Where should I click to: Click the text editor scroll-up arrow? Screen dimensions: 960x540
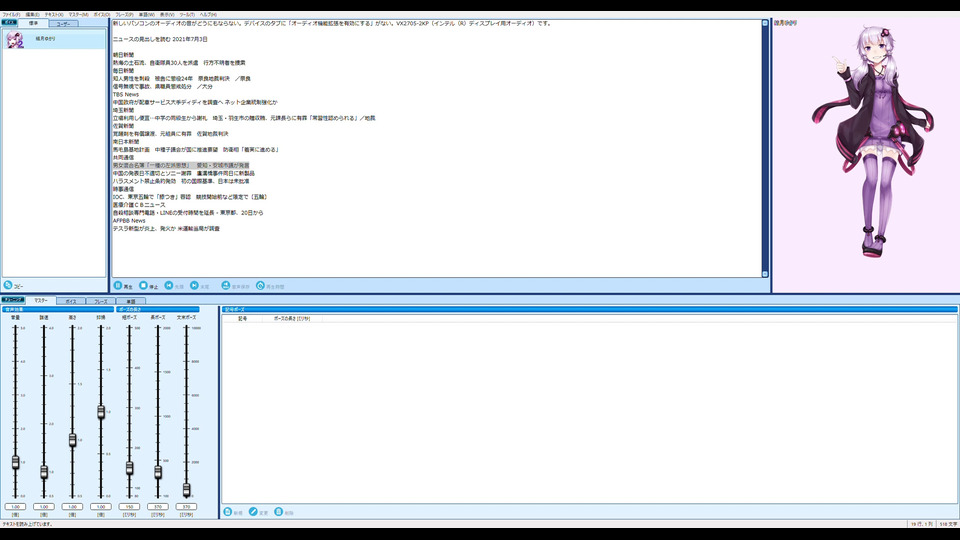pyautogui.click(x=765, y=23)
